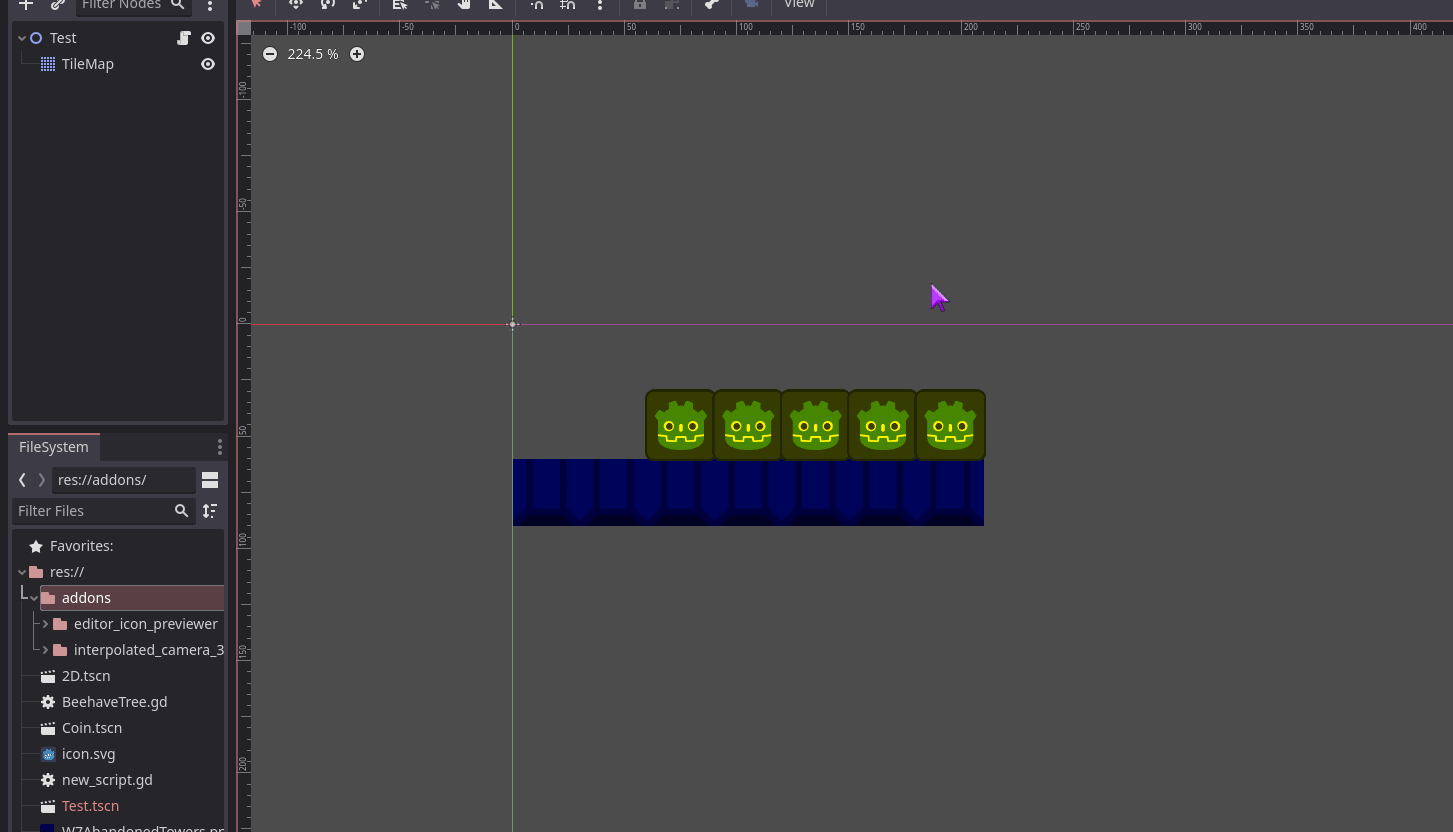Toggle Use Smart Snap in the toolbar

(536, 5)
